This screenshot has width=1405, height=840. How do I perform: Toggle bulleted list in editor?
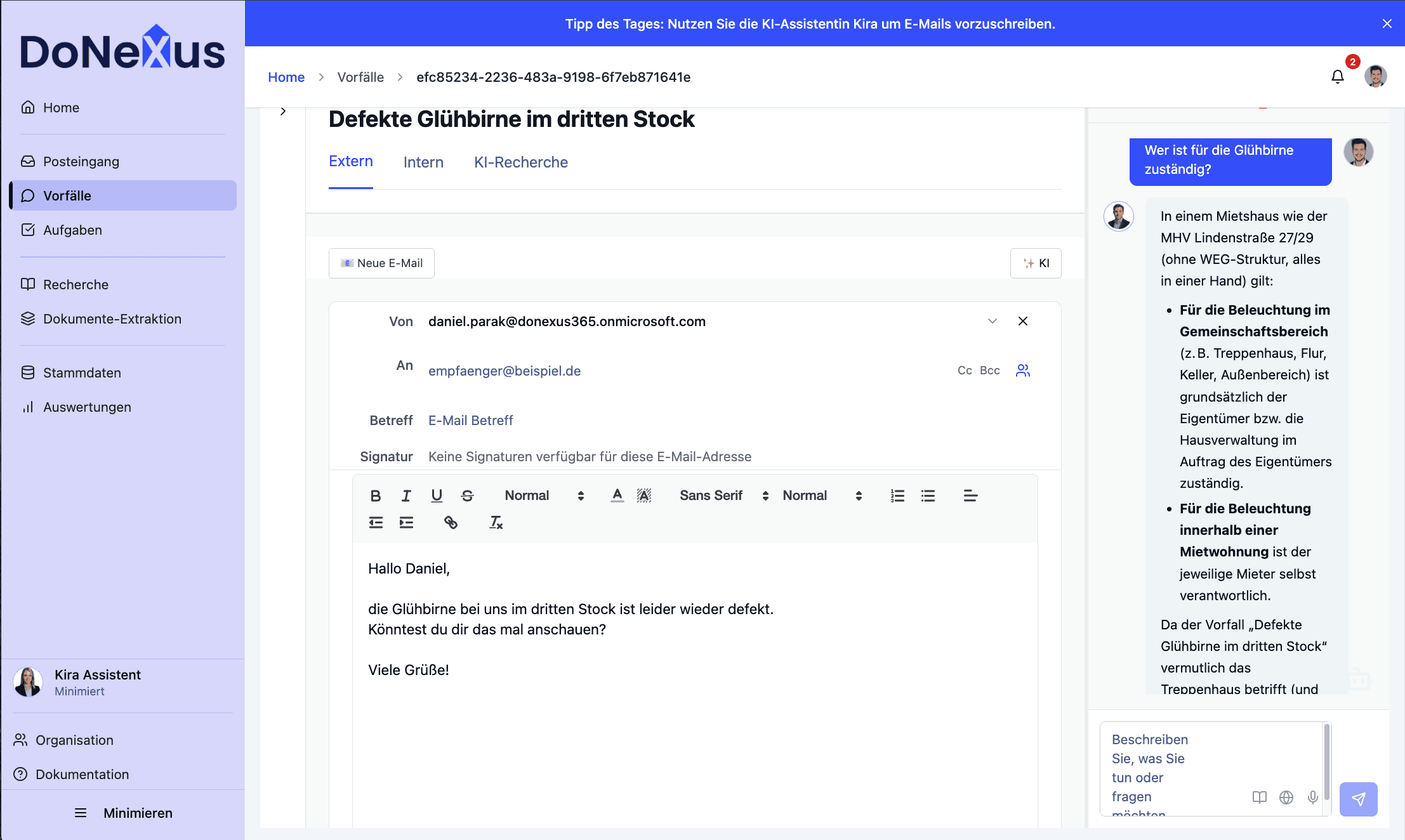(928, 495)
